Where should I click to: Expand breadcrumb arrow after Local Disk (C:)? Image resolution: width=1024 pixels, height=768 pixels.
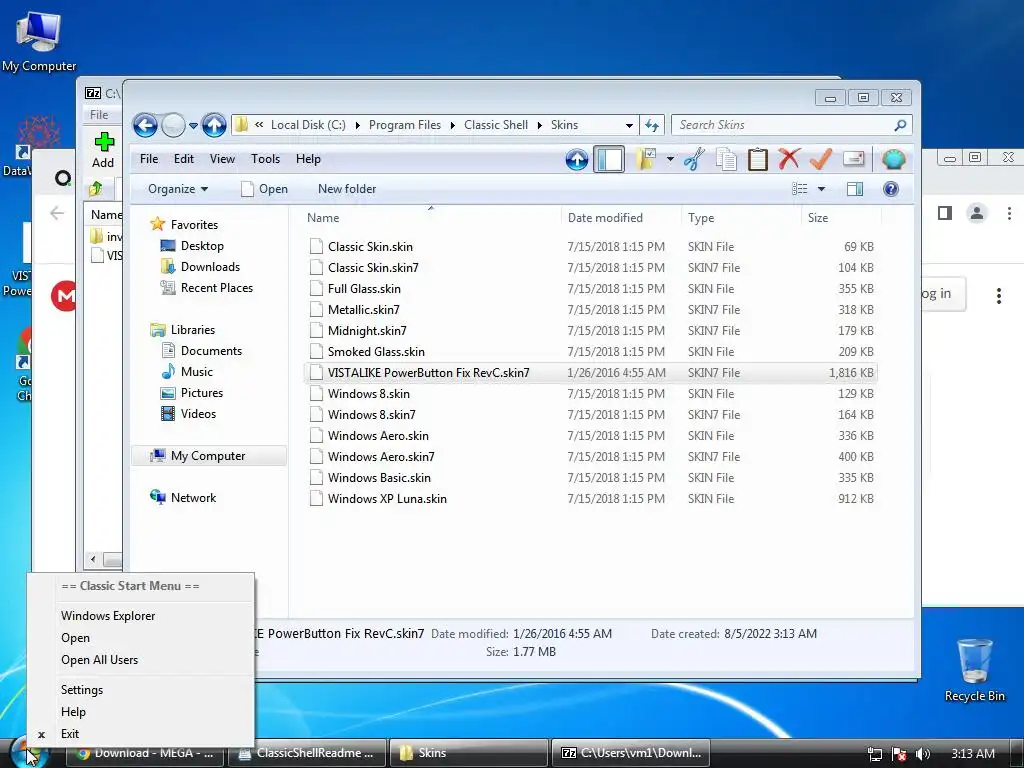[357, 125]
